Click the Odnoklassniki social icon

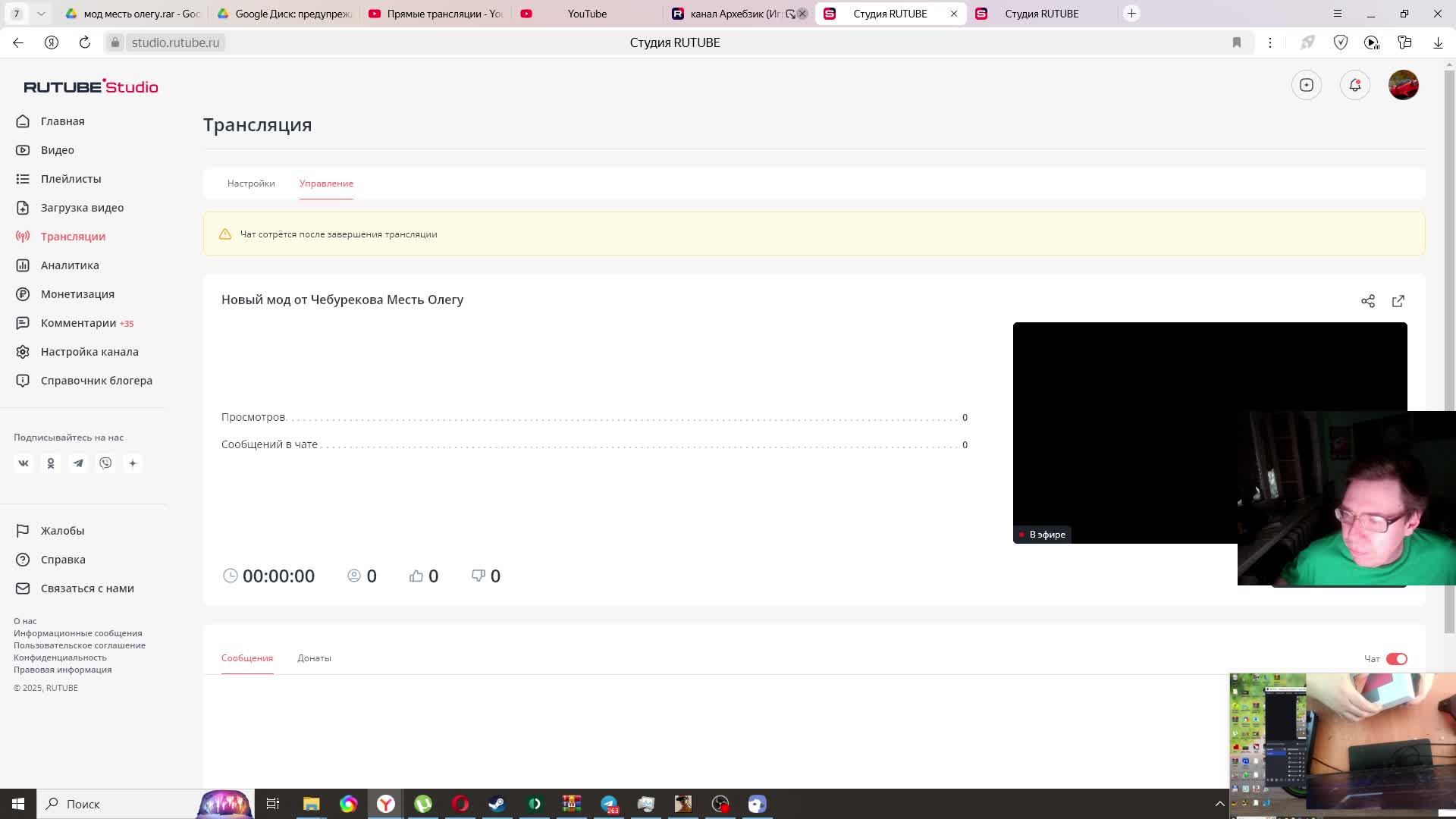[51, 463]
